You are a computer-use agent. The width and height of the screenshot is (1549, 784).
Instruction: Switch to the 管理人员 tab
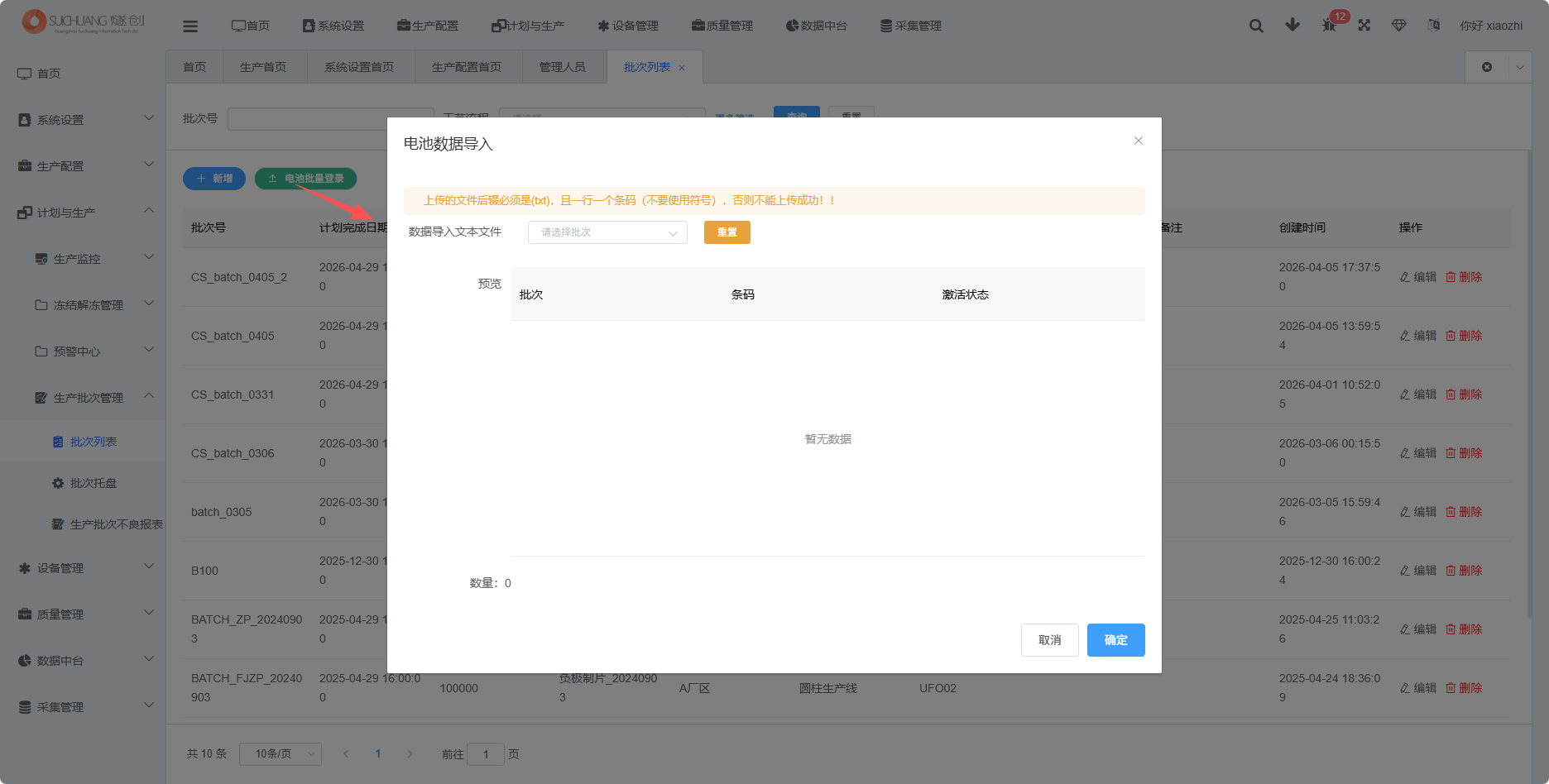click(563, 67)
